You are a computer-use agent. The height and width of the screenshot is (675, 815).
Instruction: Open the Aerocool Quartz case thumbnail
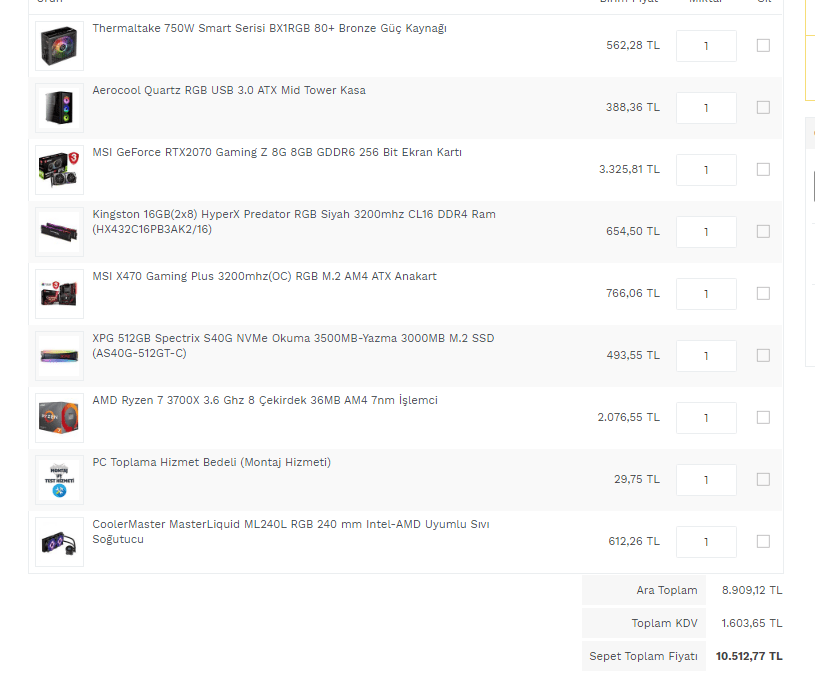(x=59, y=108)
